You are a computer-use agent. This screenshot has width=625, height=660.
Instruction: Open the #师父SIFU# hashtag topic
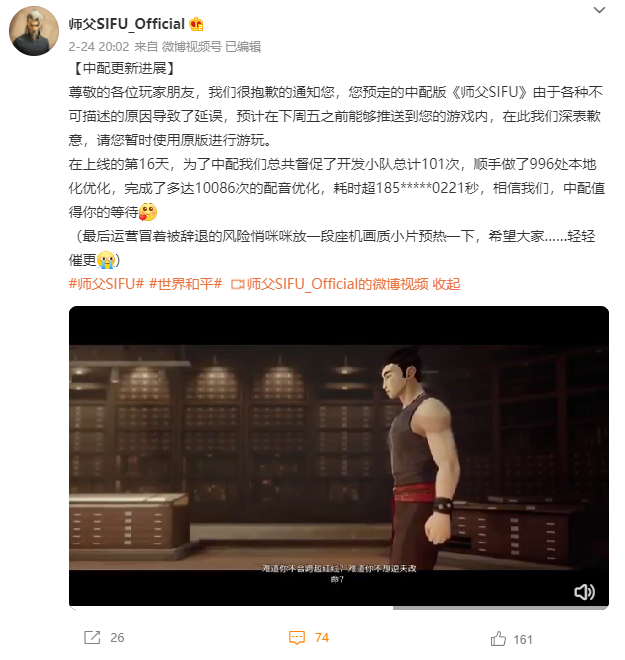pos(106,284)
